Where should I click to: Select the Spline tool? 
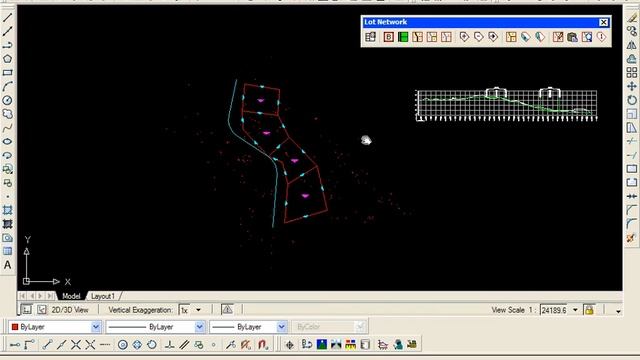[x=7, y=128]
